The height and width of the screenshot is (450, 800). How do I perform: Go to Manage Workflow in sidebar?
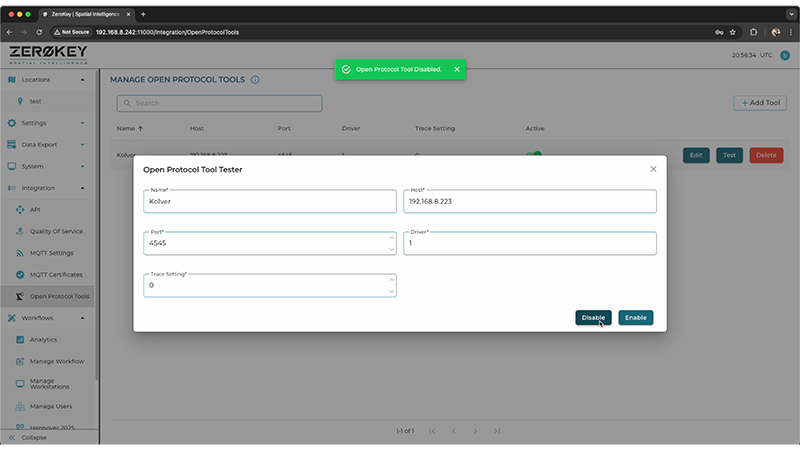click(56, 361)
